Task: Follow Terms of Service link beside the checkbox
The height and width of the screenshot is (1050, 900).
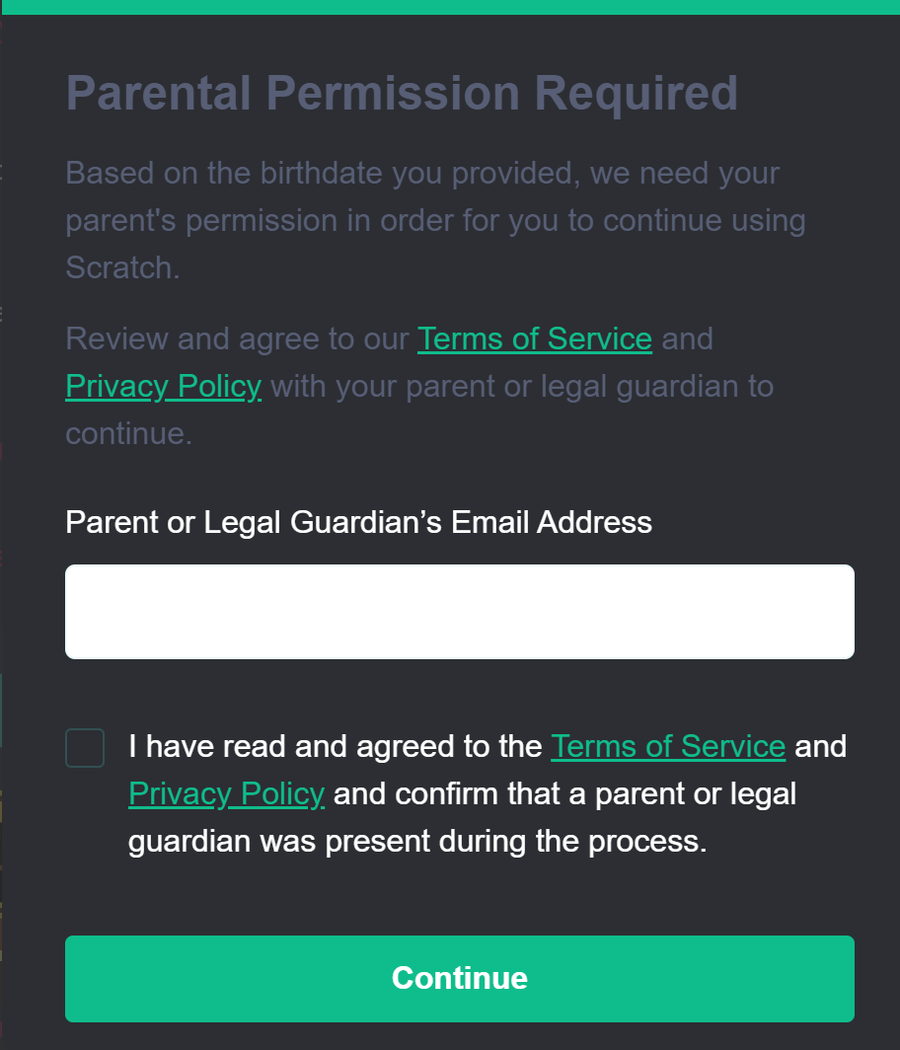Action: (668, 746)
